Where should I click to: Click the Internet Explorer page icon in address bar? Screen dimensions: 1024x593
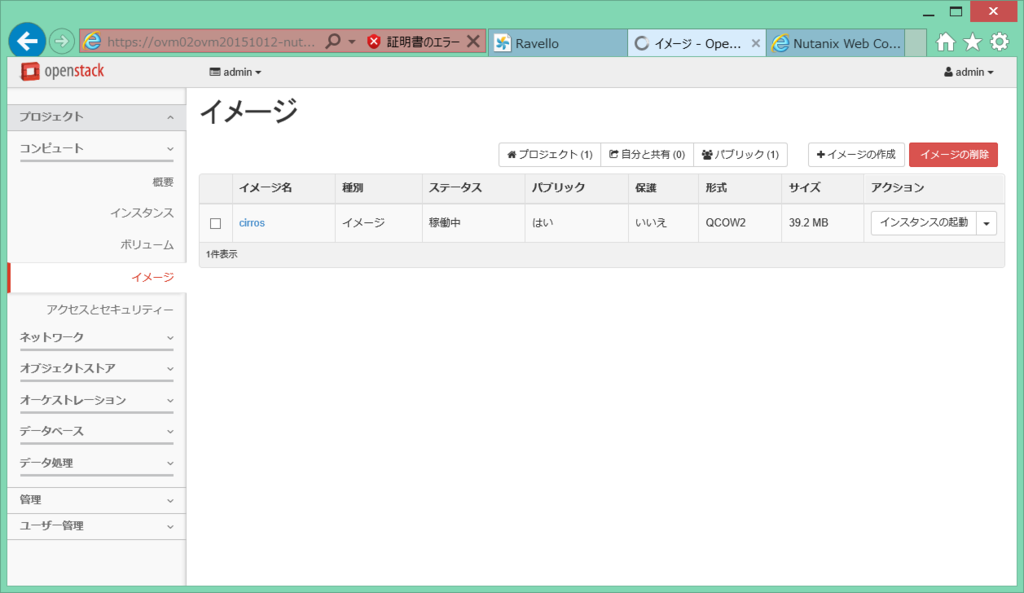click(x=93, y=42)
